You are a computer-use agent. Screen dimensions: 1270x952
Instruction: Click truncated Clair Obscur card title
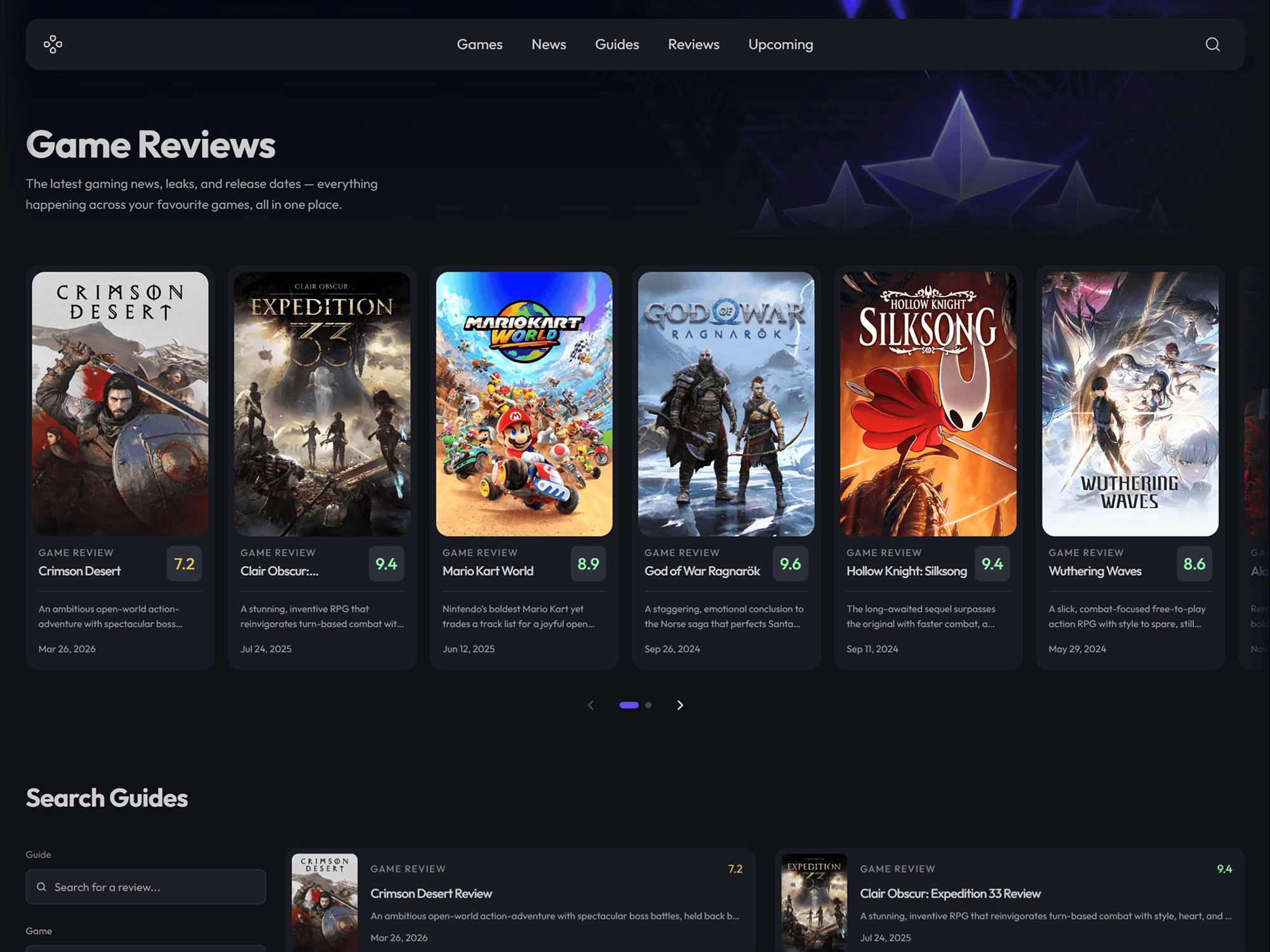point(279,571)
